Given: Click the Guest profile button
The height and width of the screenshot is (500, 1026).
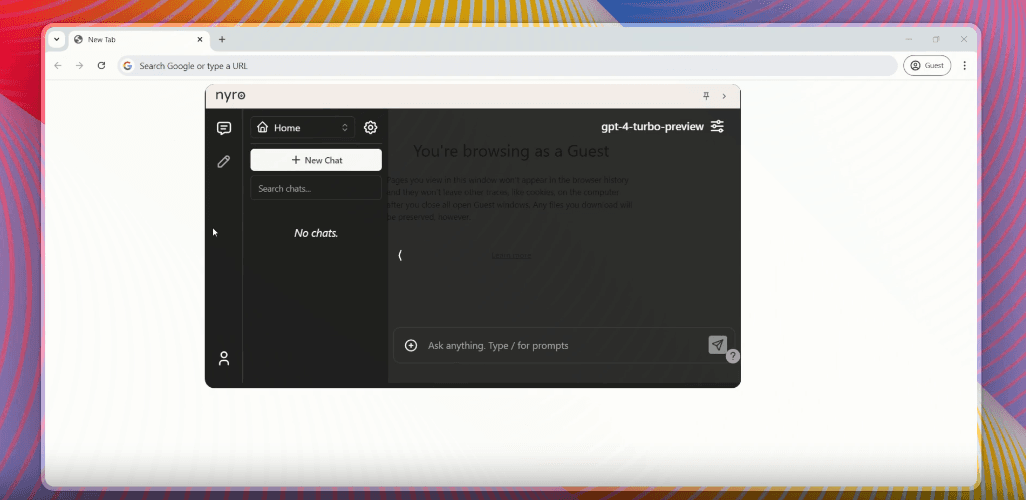Looking at the screenshot, I should (926, 65).
